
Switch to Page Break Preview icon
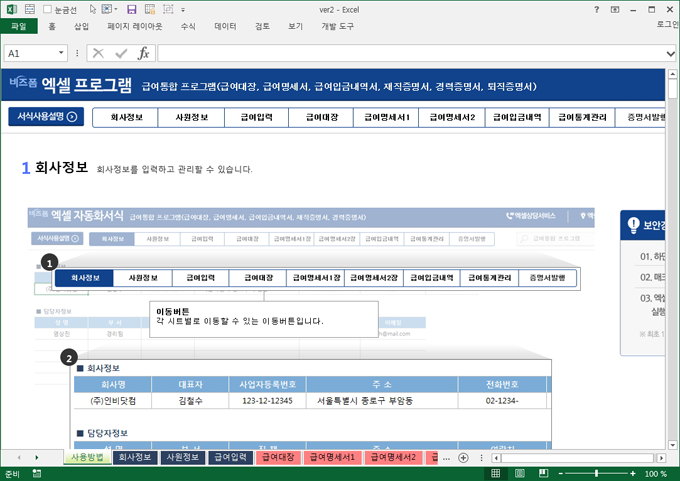pos(543,473)
